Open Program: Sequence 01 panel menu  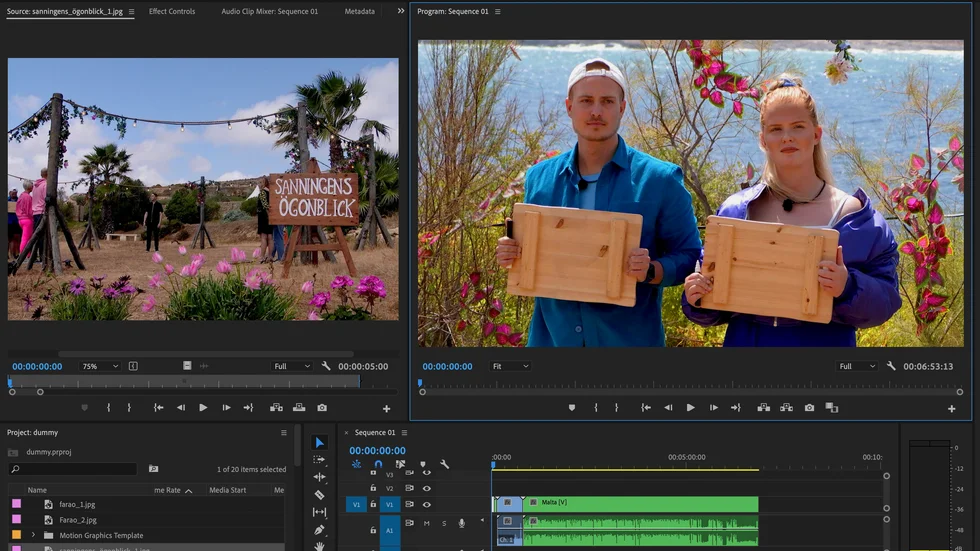[x=498, y=11]
